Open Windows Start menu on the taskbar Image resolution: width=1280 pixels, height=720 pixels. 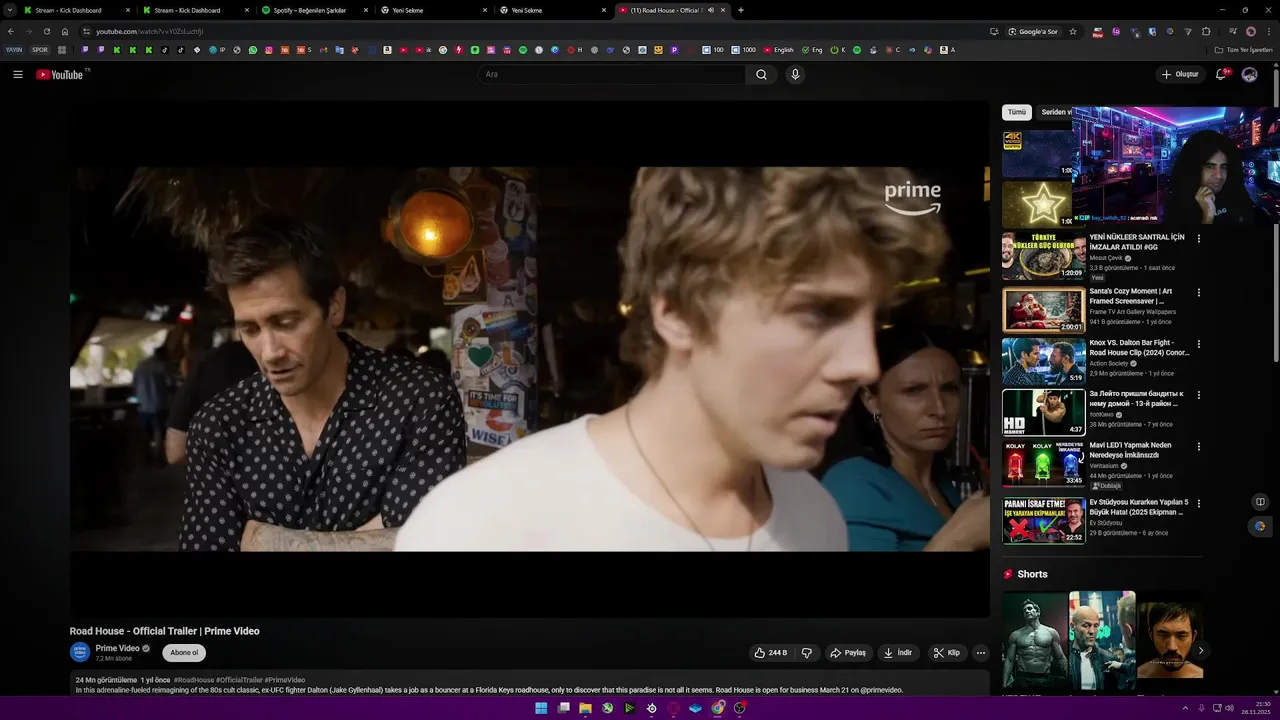(x=541, y=708)
